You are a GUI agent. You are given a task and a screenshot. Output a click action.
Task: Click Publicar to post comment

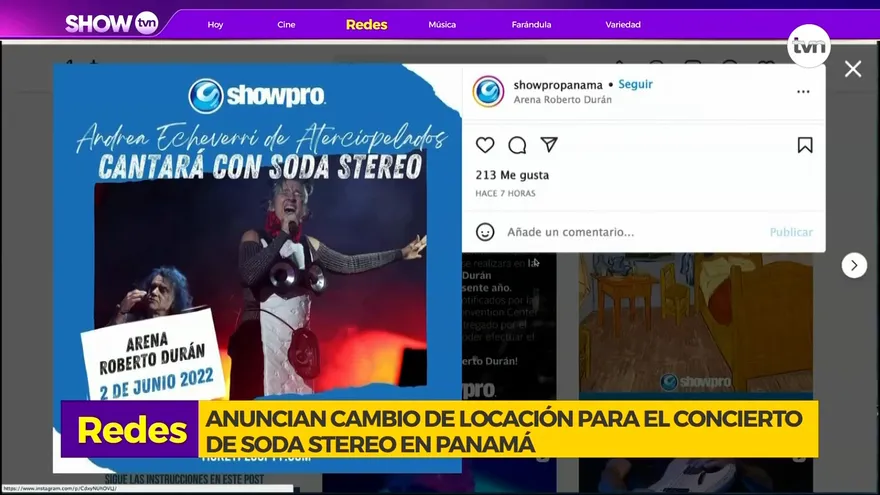point(791,232)
